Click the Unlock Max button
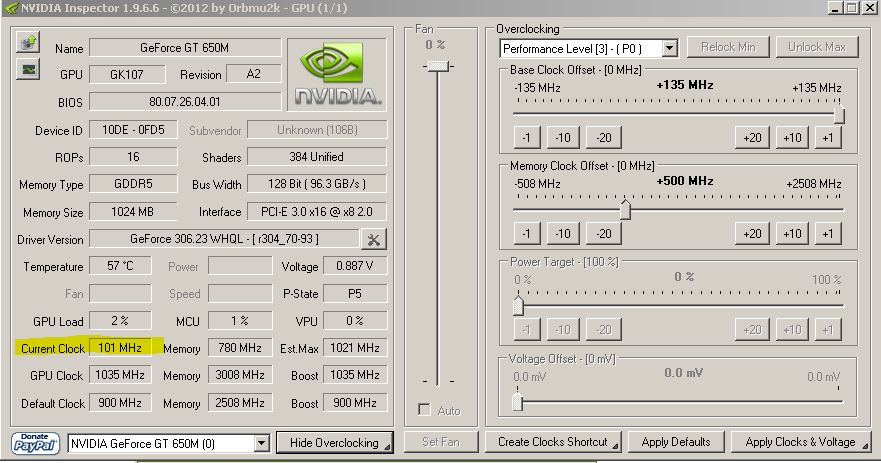Viewport: 881px width, 463px height. [817, 47]
